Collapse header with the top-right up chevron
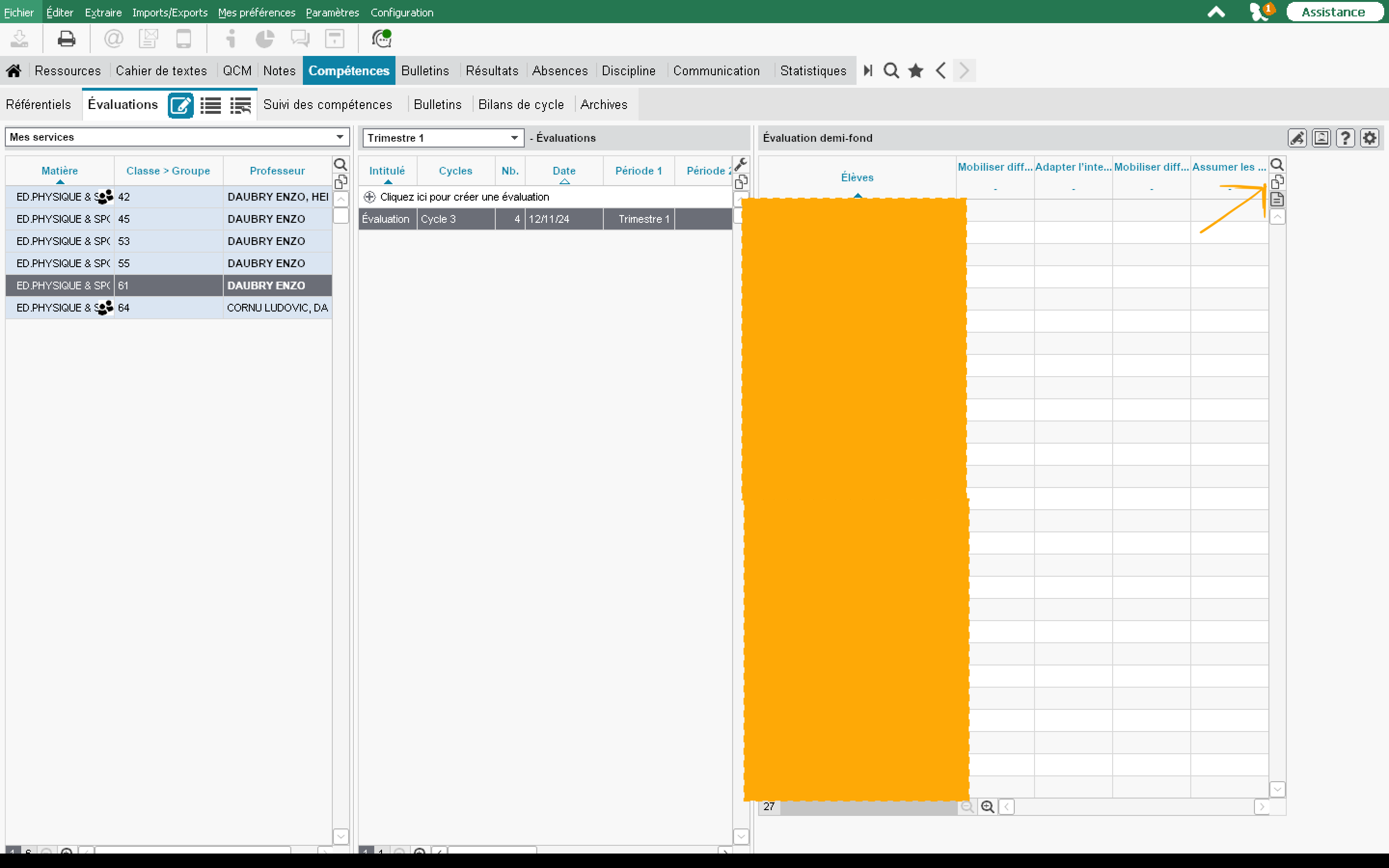The width and height of the screenshot is (1389, 868). point(1216,12)
